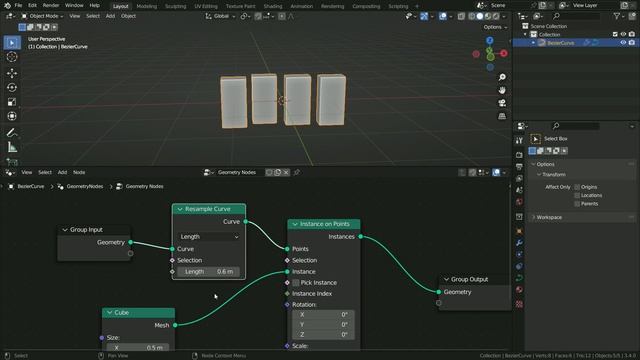
Task: Disable BezierCurve in renders camera icon
Action: coord(632,42)
